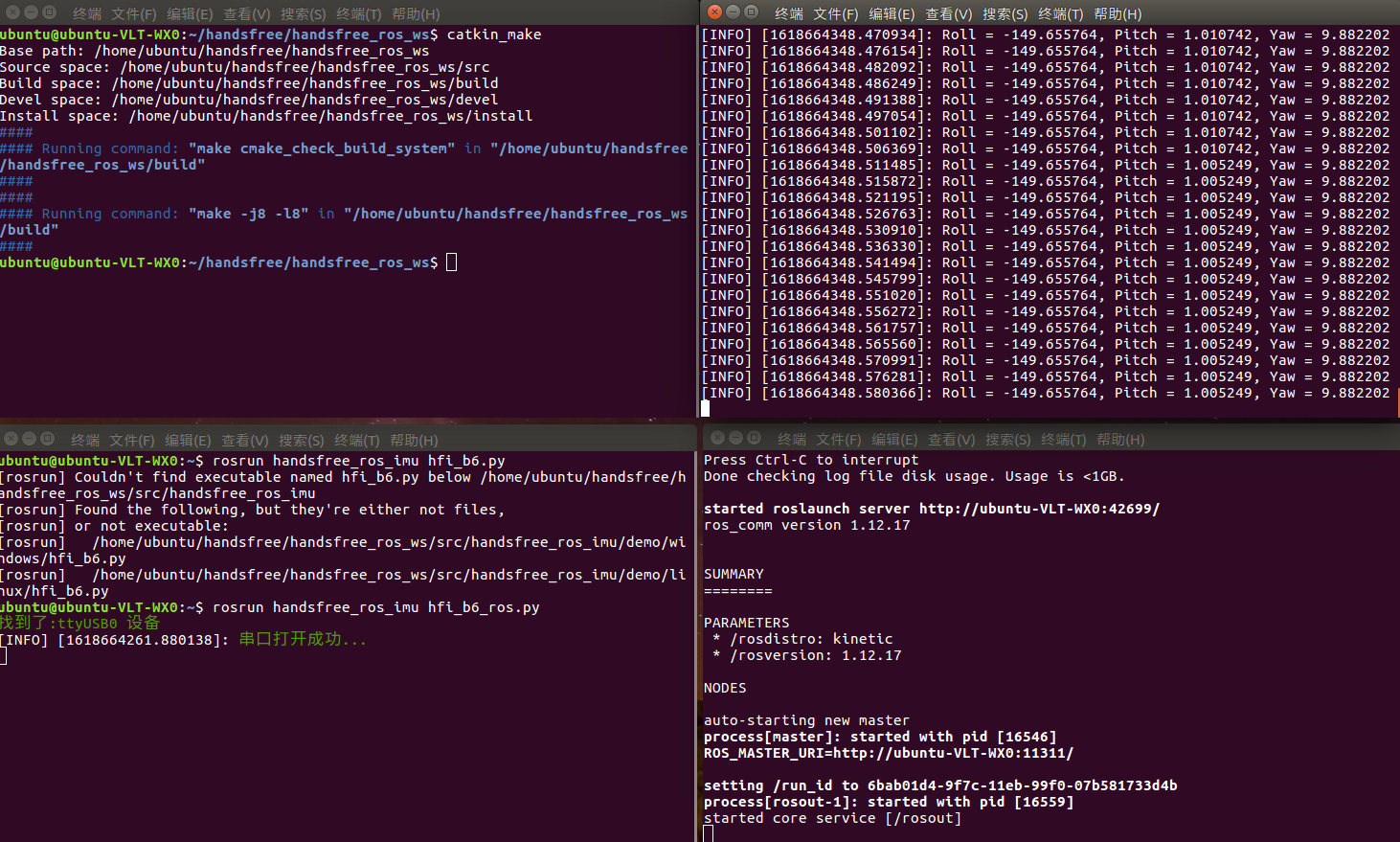Click the '找到了:ttyUSB0 设备' line
This screenshot has height=842, width=1400.
[79, 623]
